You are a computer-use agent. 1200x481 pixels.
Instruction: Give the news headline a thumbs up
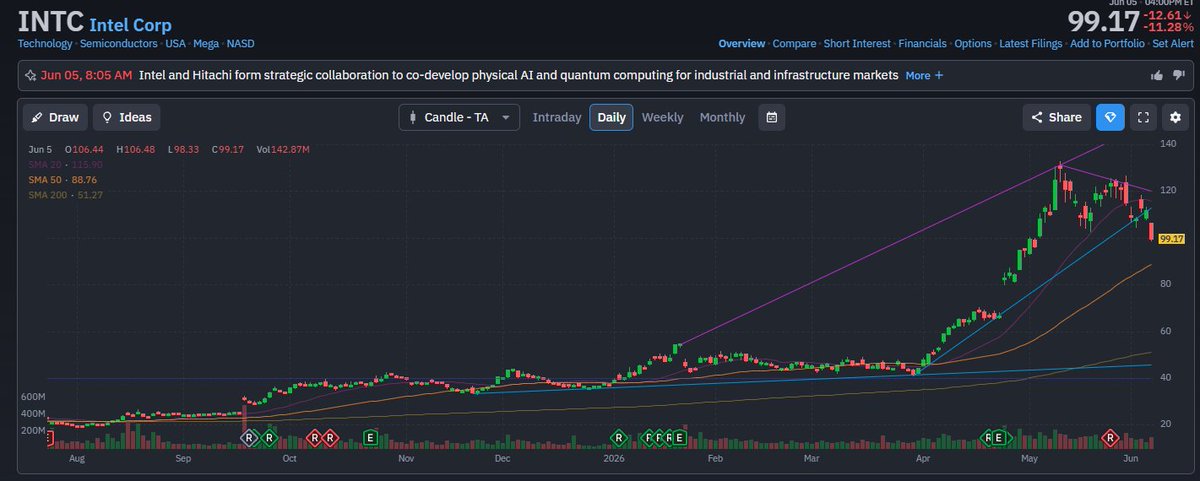[1157, 75]
